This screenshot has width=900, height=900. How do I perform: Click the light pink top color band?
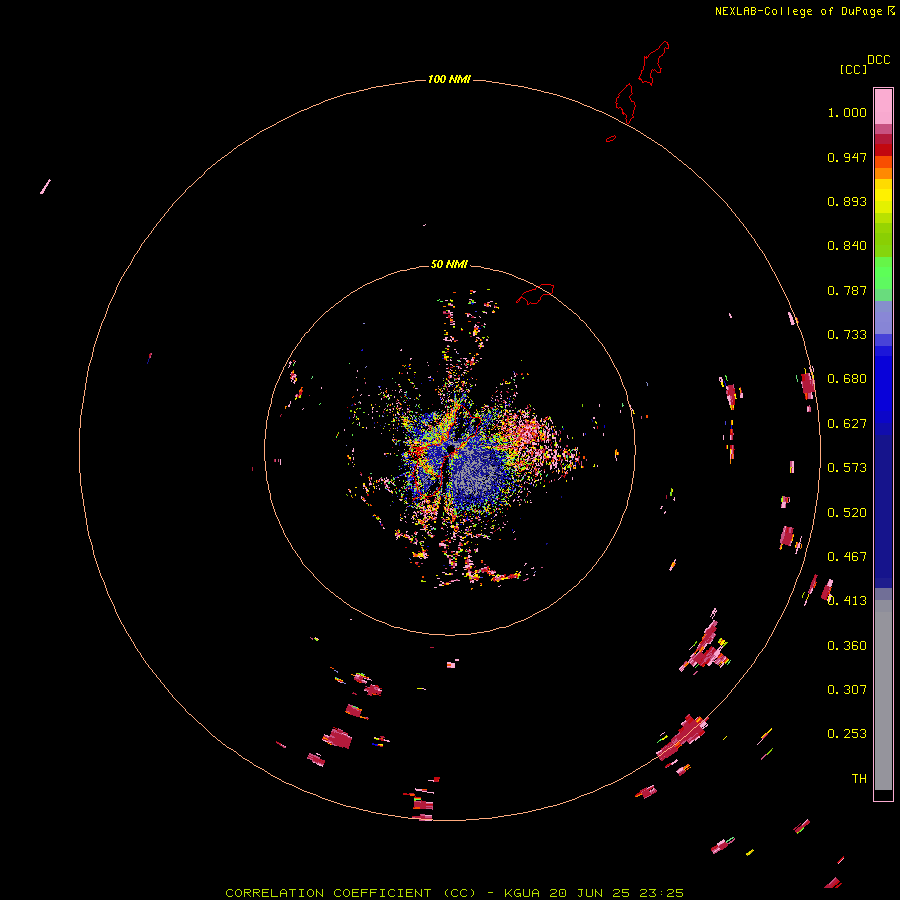[x=883, y=107]
